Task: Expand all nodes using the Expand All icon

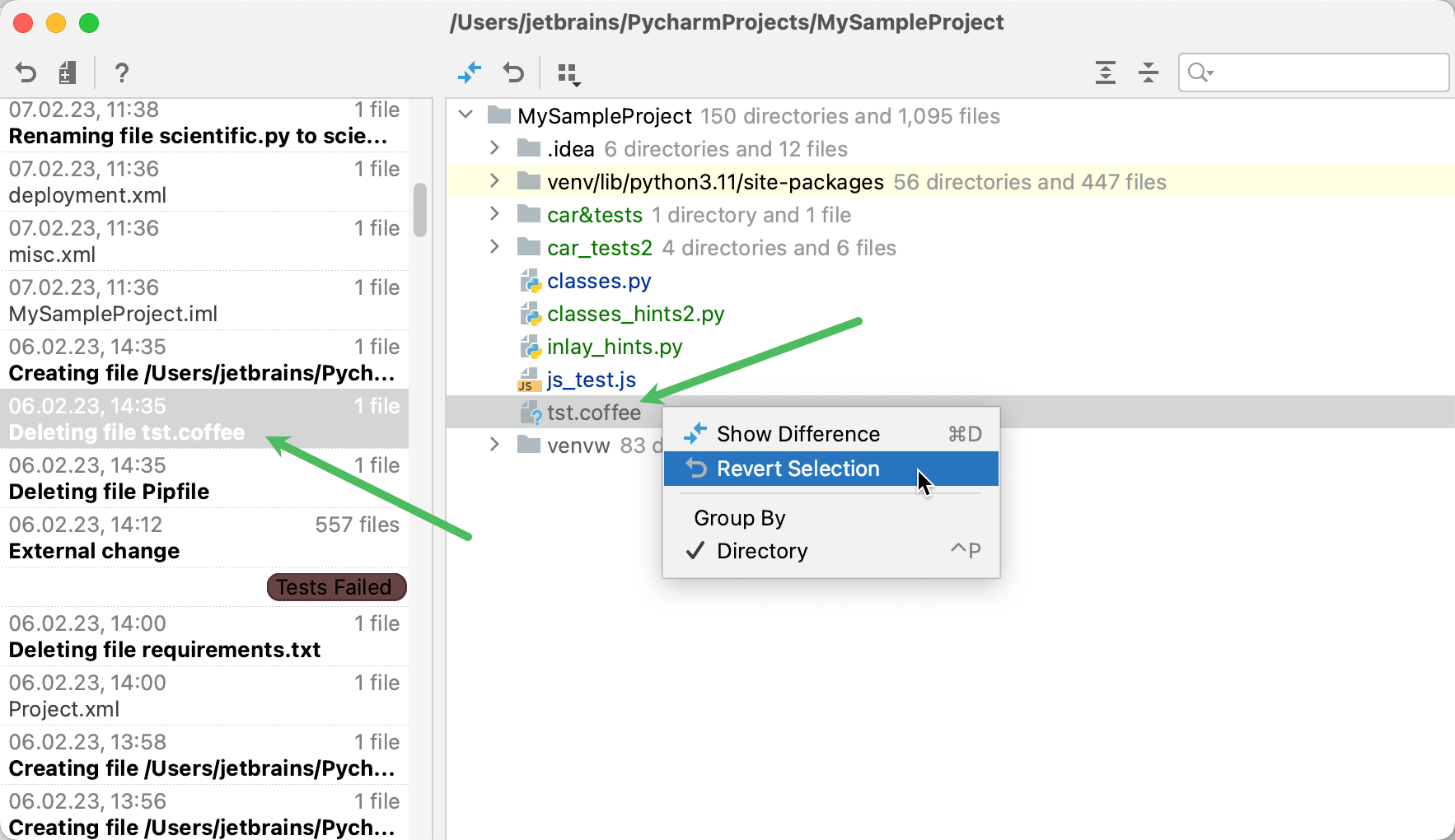Action: tap(1106, 72)
